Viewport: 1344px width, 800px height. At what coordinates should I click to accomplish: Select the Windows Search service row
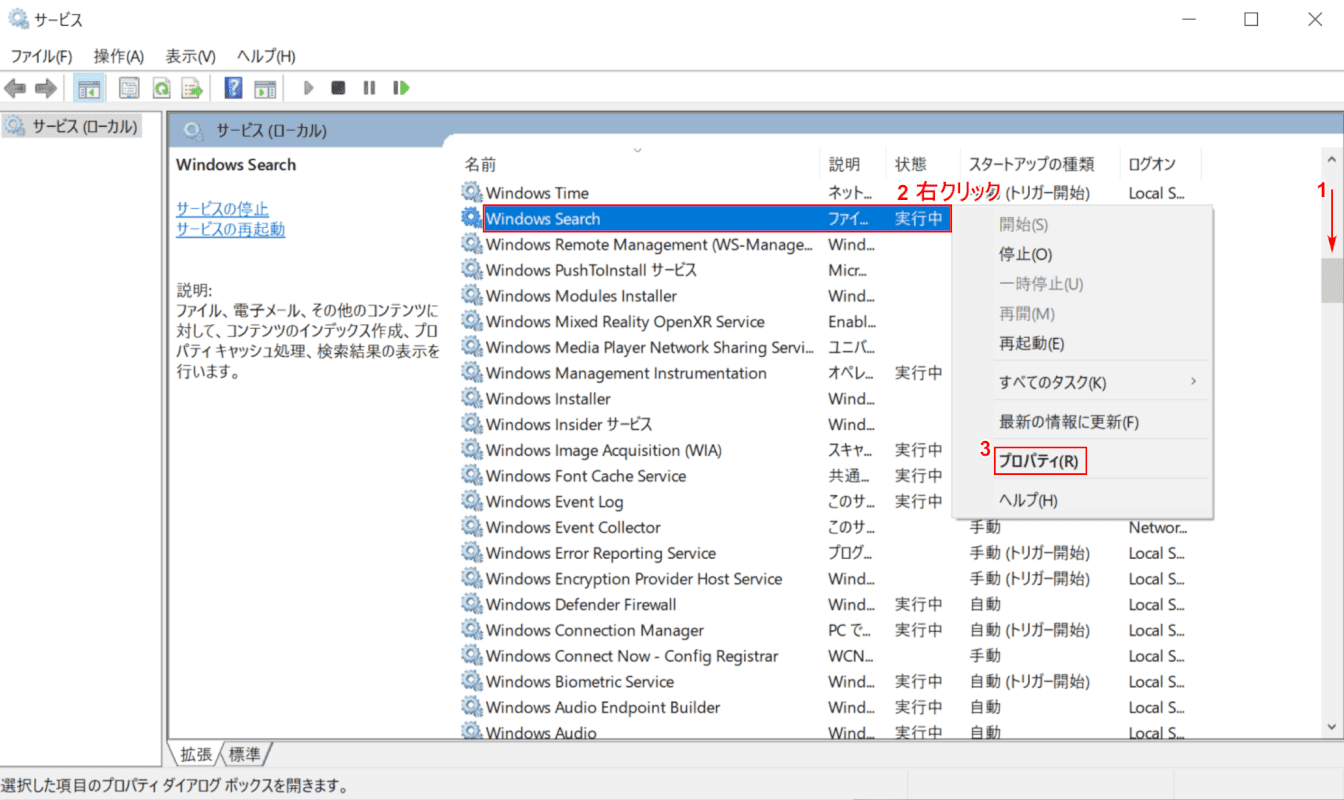[x=715, y=218]
